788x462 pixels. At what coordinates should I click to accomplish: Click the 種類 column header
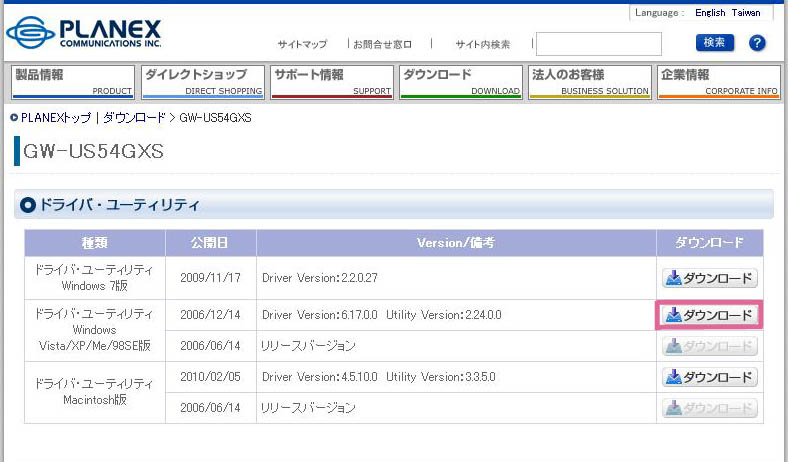tap(94, 243)
